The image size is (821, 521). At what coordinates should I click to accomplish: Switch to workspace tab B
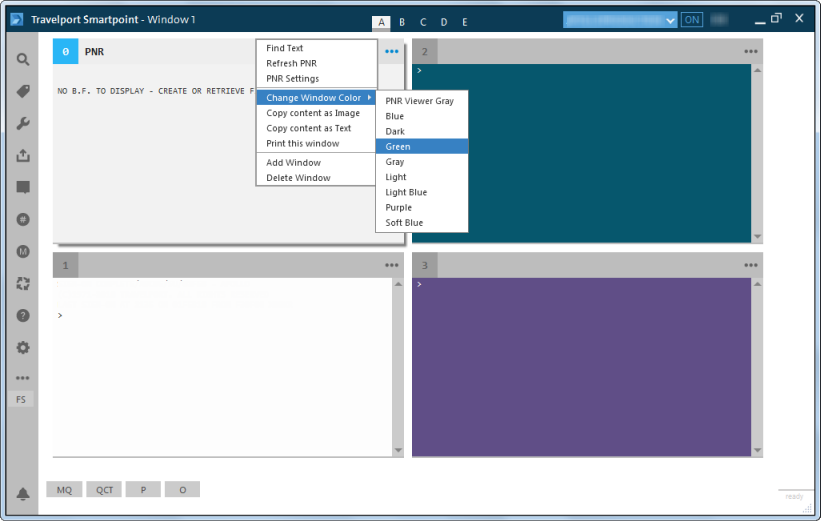(x=402, y=22)
